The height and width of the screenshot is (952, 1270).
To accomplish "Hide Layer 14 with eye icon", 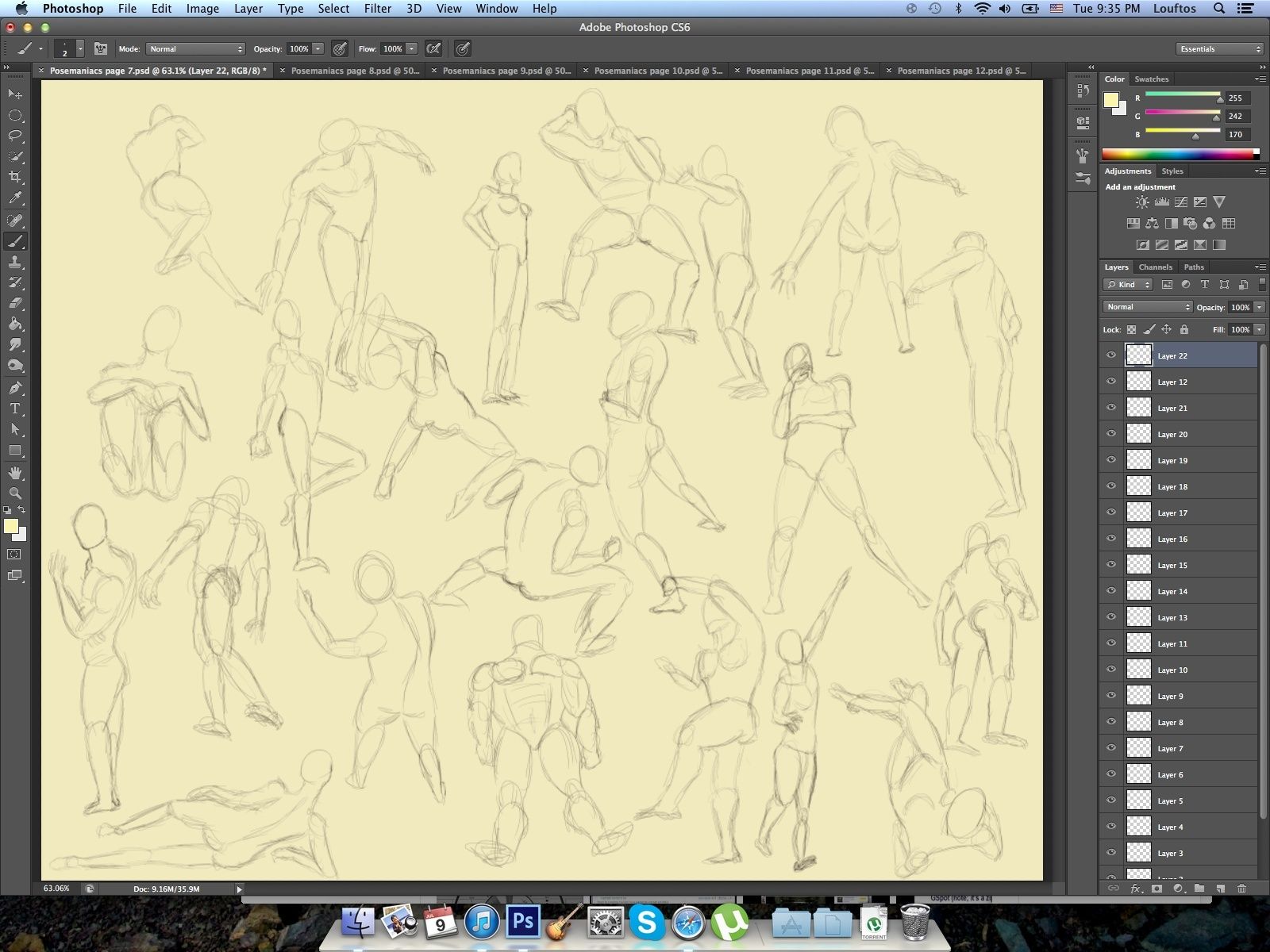I will (x=1111, y=591).
